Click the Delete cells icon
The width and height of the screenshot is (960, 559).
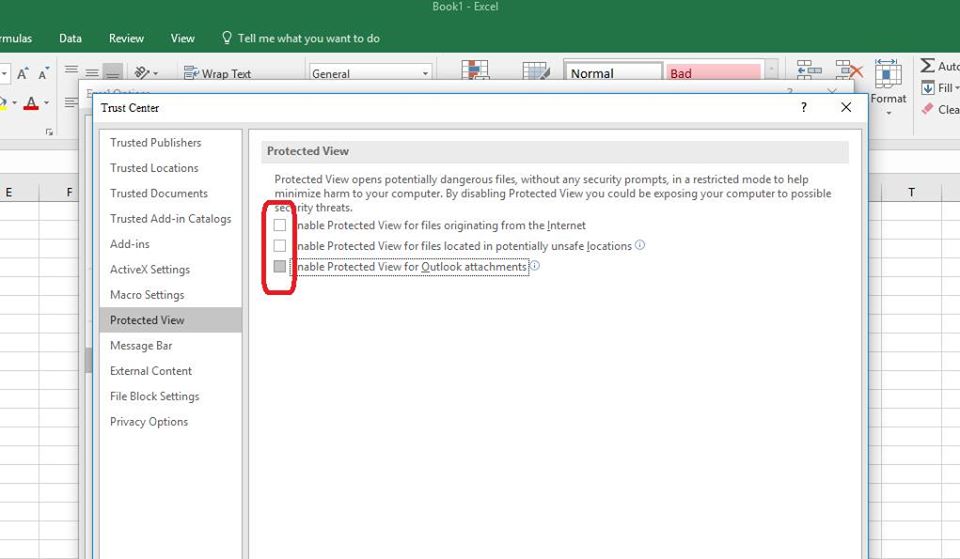(849, 71)
